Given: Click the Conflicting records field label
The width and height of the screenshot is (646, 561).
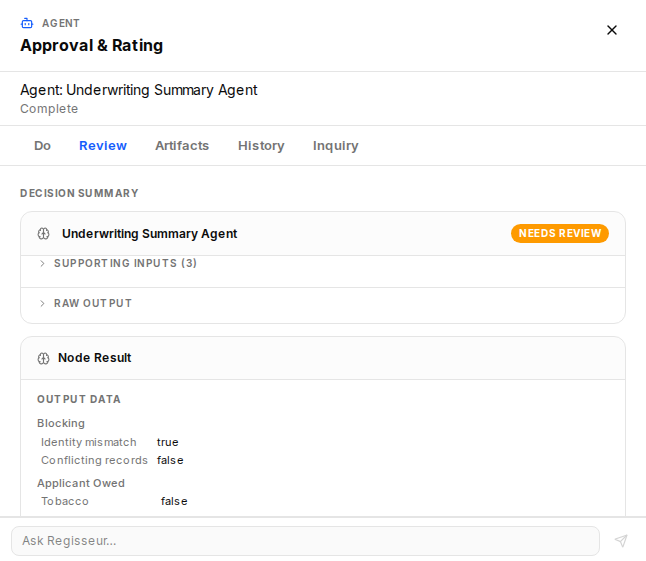Looking at the screenshot, I should (94, 460).
